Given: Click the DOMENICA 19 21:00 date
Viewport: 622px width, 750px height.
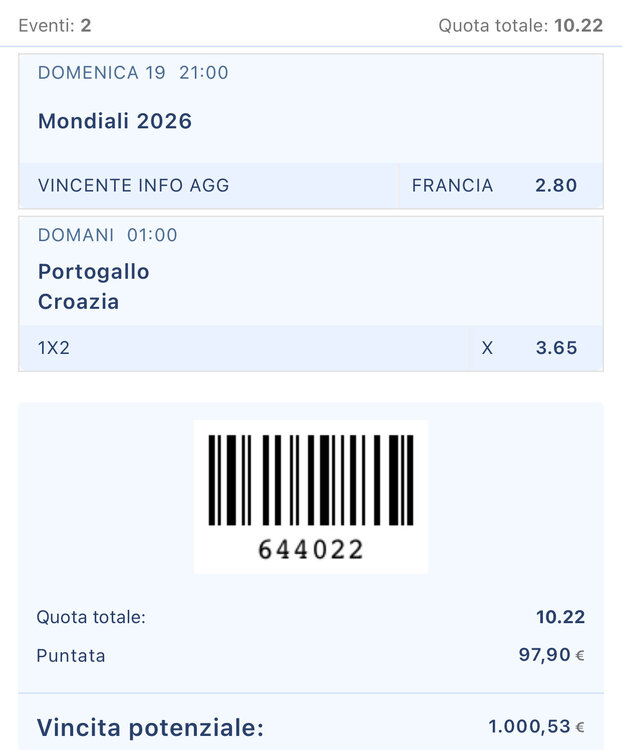Looking at the screenshot, I should (133, 73).
